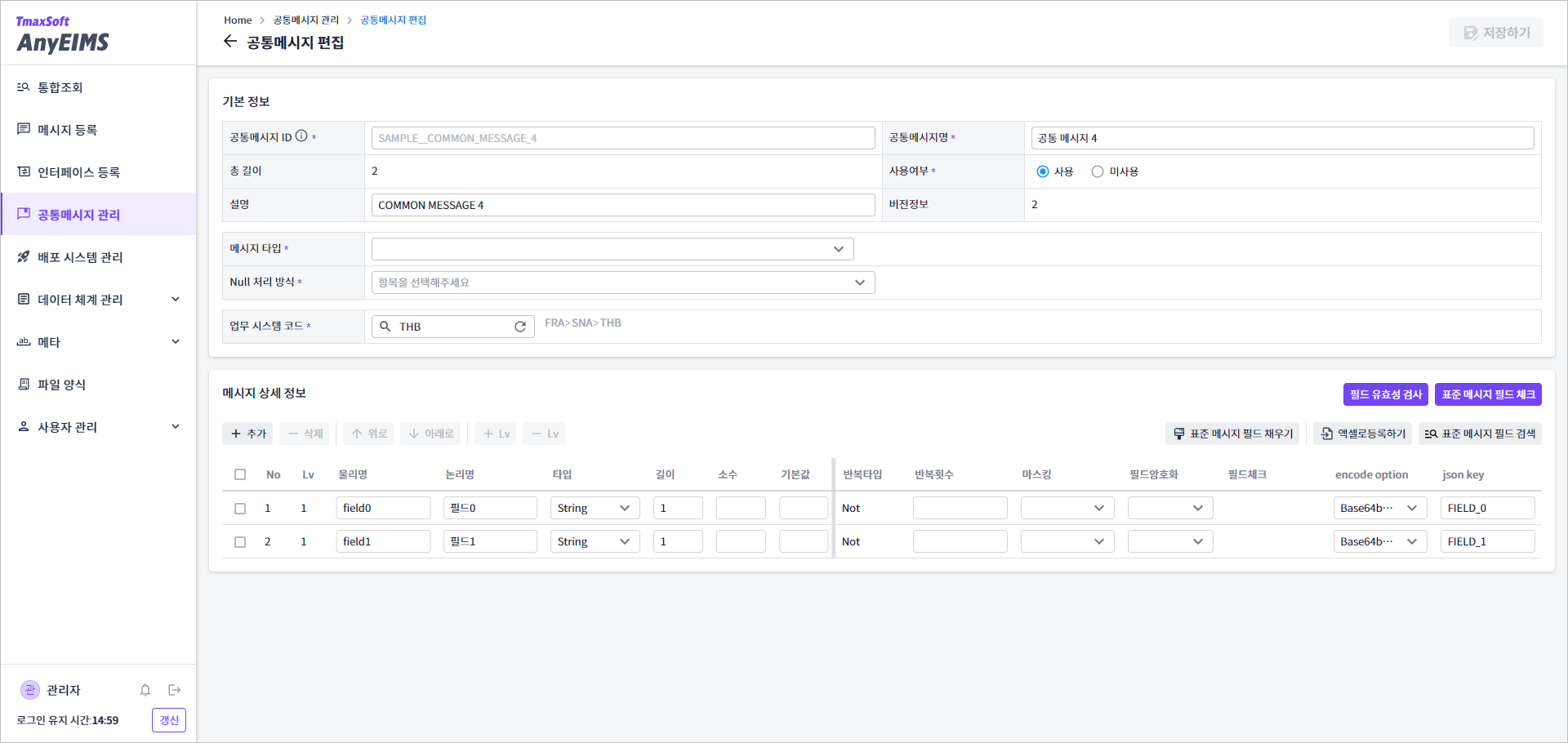Open the 메시지 타입 dropdown
Image resolution: width=1568 pixels, height=743 pixels.
click(x=612, y=249)
